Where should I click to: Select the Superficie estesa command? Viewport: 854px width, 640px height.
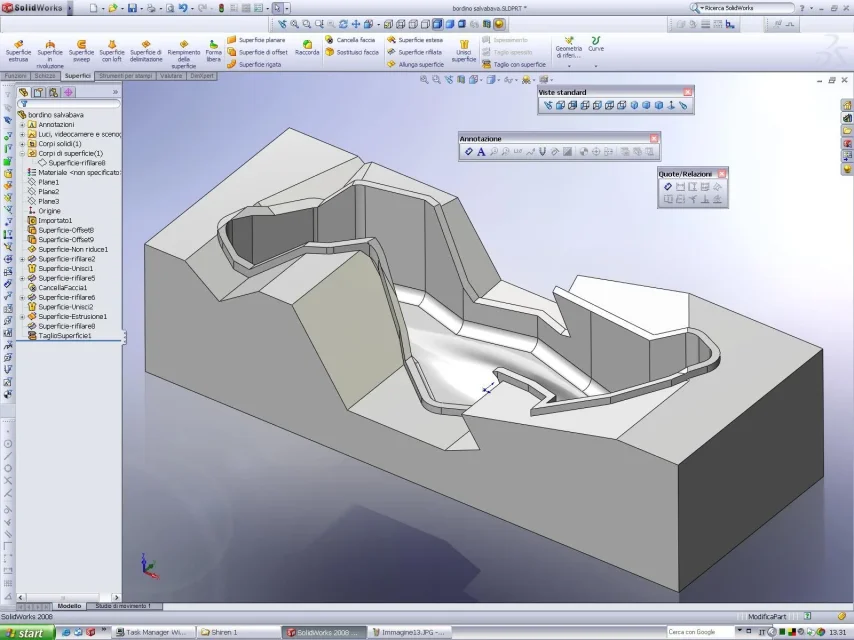coord(415,40)
